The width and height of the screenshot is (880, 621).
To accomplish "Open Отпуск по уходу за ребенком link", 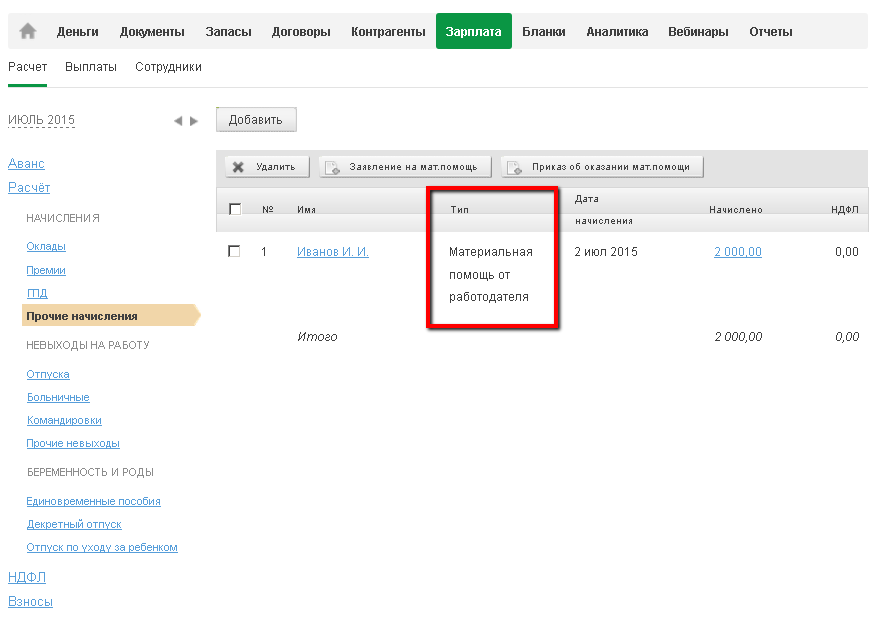I will 102,547.
